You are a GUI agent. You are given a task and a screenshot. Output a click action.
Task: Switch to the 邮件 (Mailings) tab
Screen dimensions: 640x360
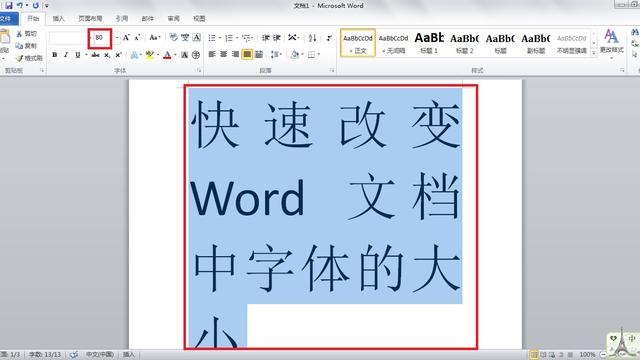click(x=147, y=18)
